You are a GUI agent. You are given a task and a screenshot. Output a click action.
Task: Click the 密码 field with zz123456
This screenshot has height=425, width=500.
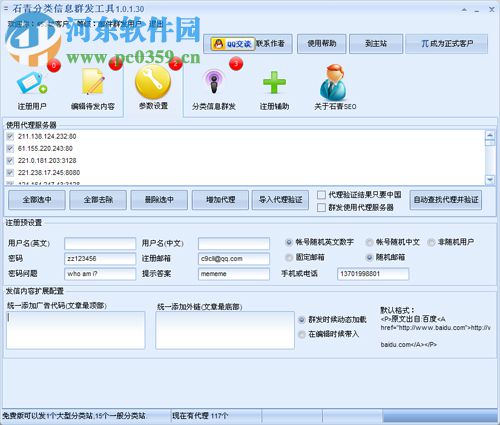click(x=100, y=259)
